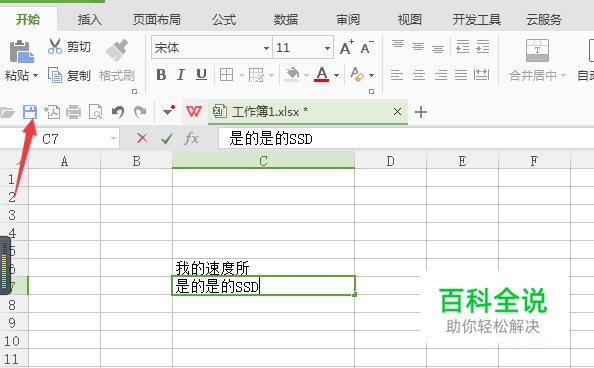The height and width of the screenshot is (368, 594).
Task: Align text left
Action: 397,75
